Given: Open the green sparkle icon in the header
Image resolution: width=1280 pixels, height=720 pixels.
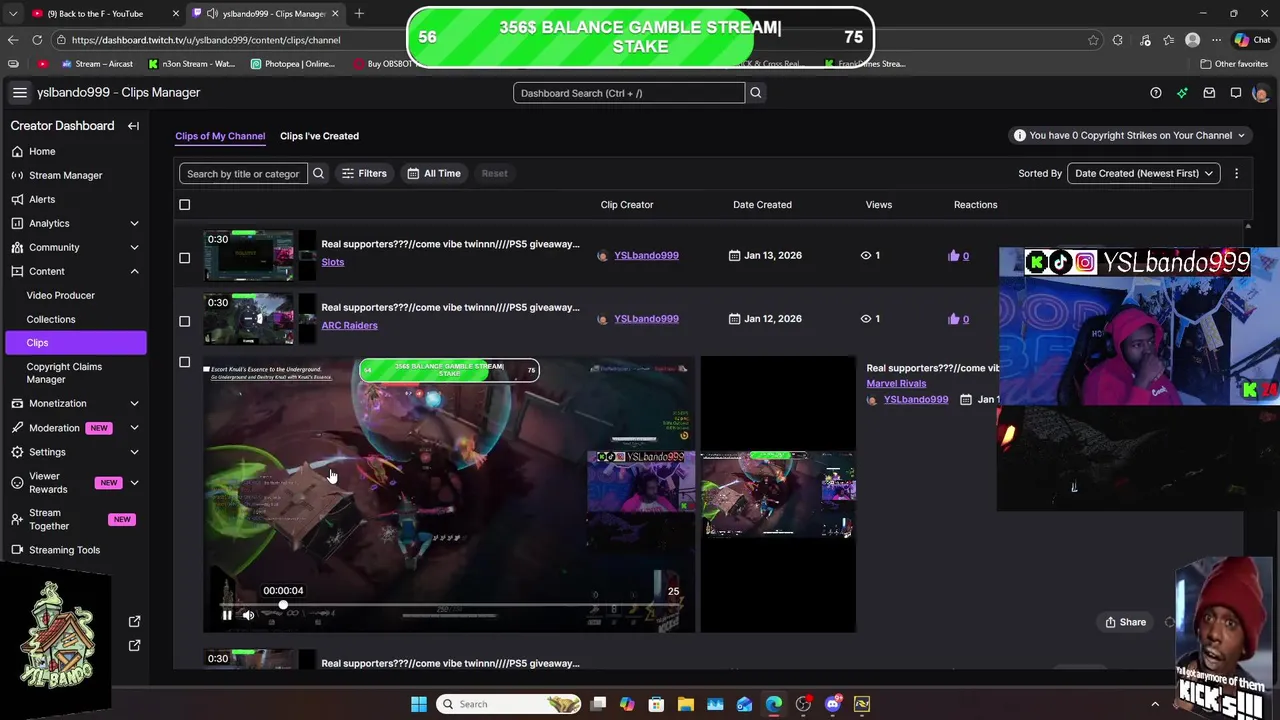Looking at the screenshot, I should pos(1182,93).
